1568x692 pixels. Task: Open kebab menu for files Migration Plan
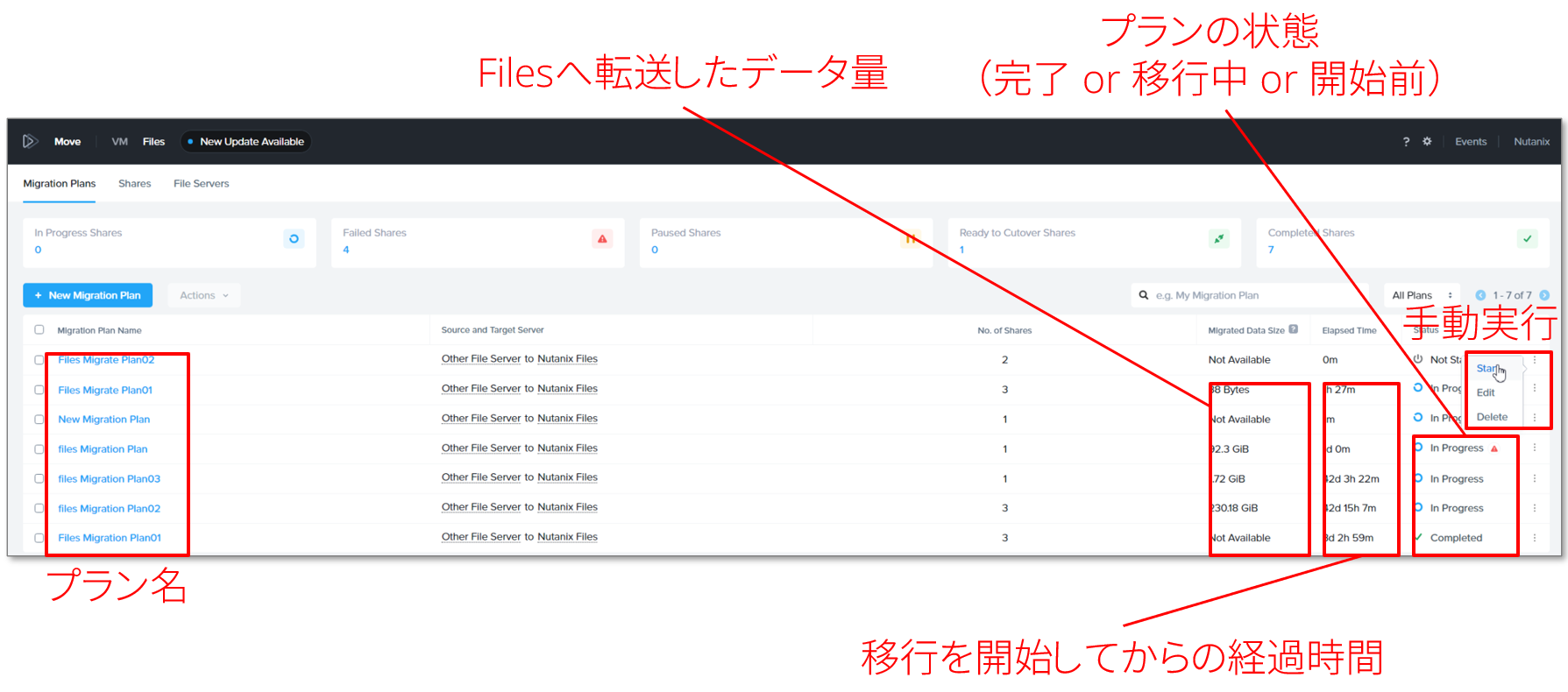1535,448
